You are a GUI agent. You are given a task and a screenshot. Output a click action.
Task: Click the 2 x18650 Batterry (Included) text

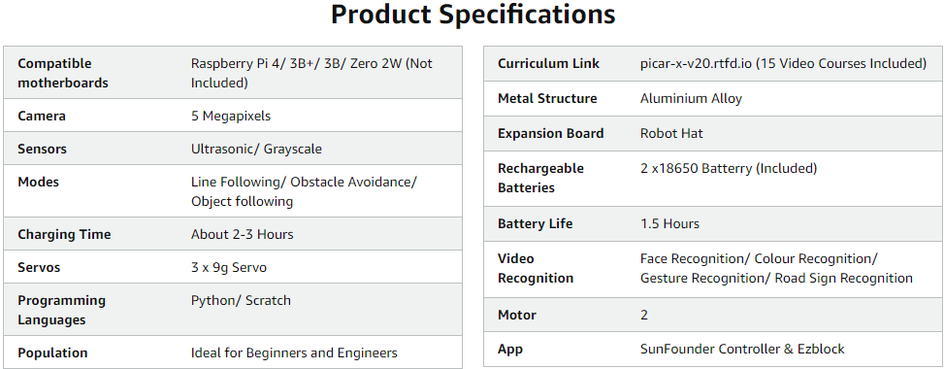coord(729,168)
